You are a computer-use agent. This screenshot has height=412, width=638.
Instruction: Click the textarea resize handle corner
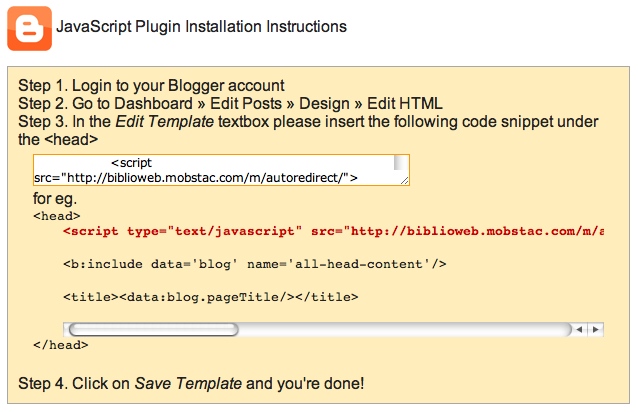pyautogui.click(x=404, y=180)
